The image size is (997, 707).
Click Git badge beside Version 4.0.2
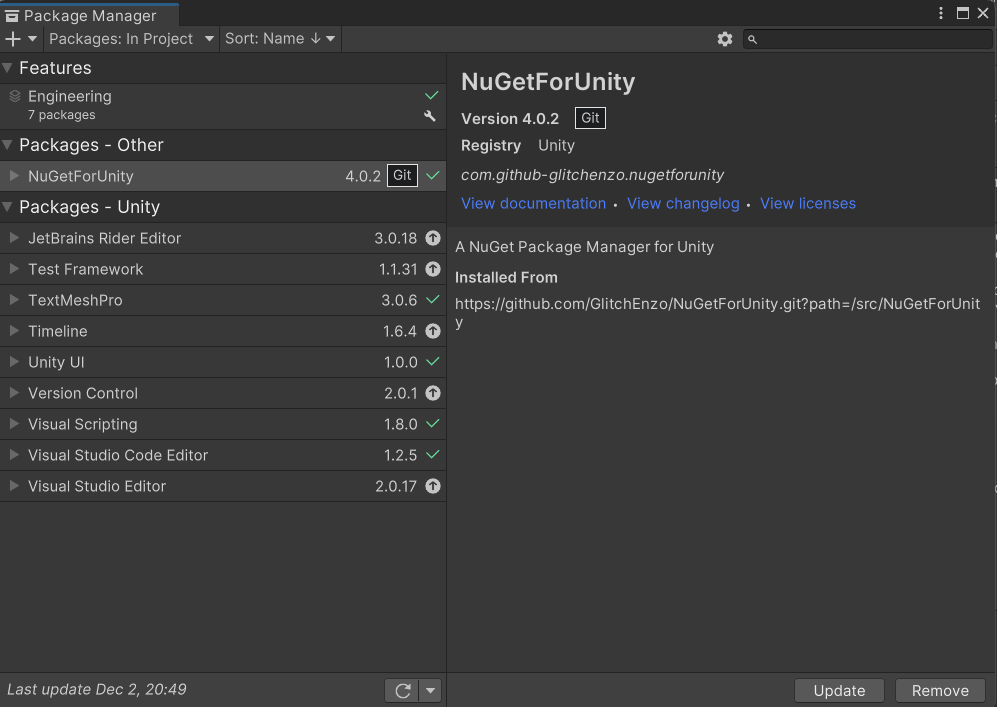590,118
